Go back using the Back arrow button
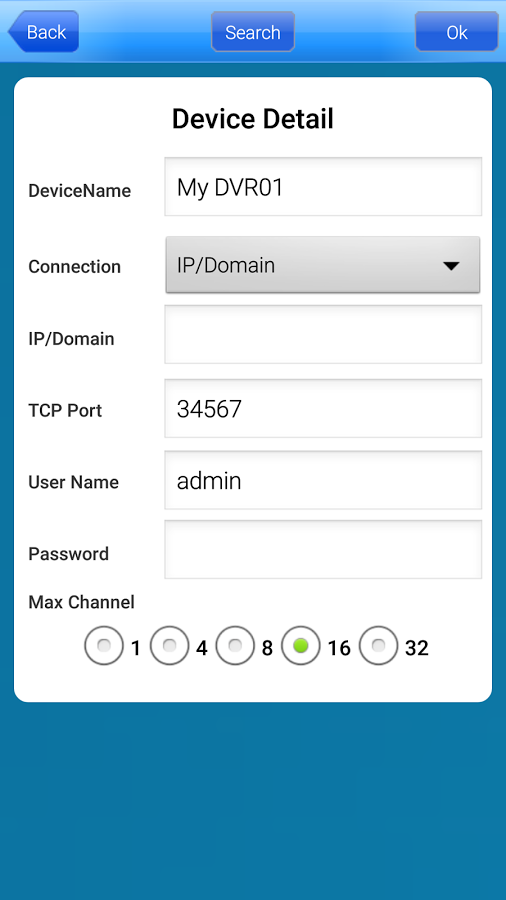Screen dimensions: 506x900 pyautogui.click(x=44, y=32)
